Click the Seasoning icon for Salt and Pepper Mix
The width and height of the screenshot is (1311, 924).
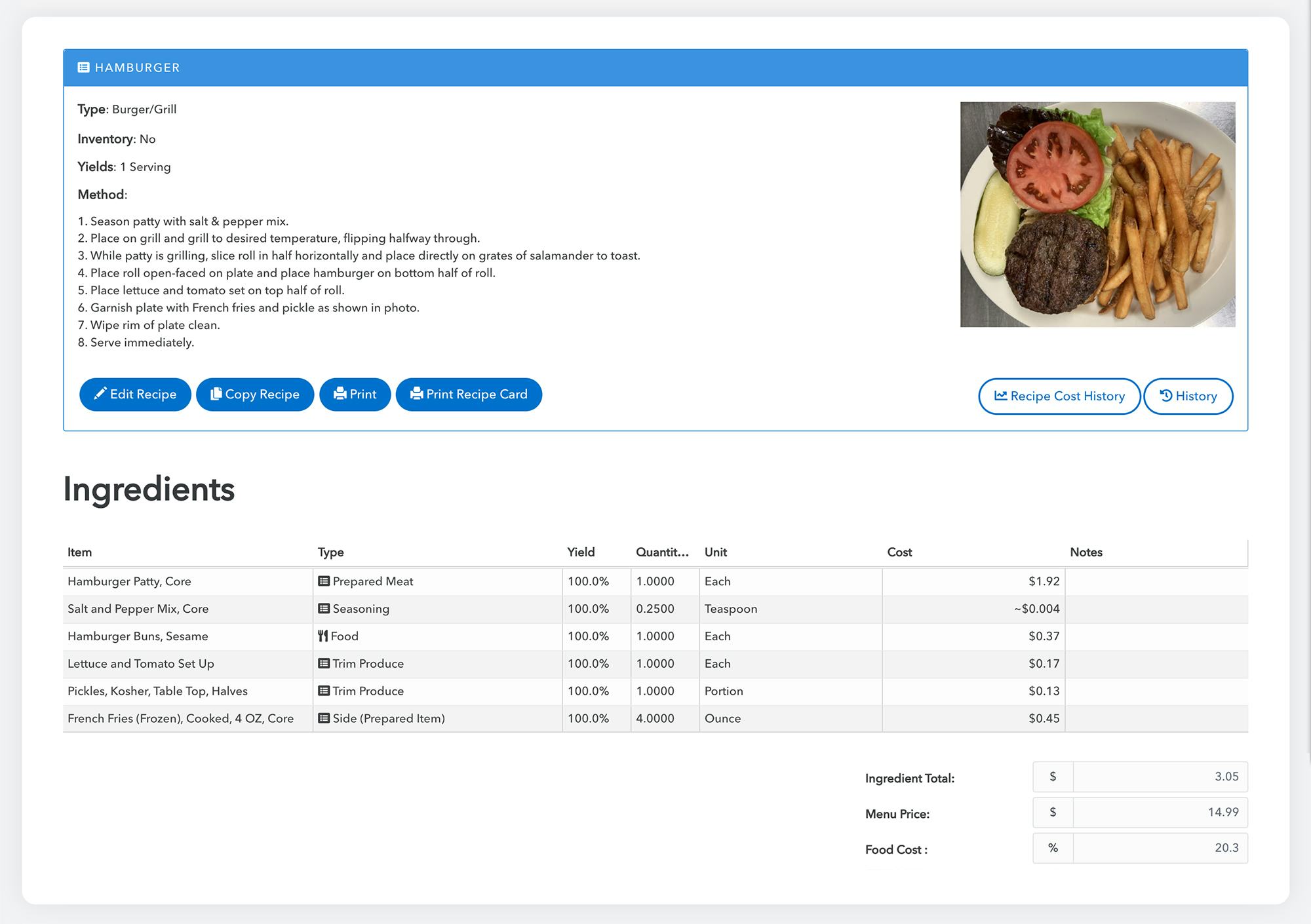click(x=323, y=609)
